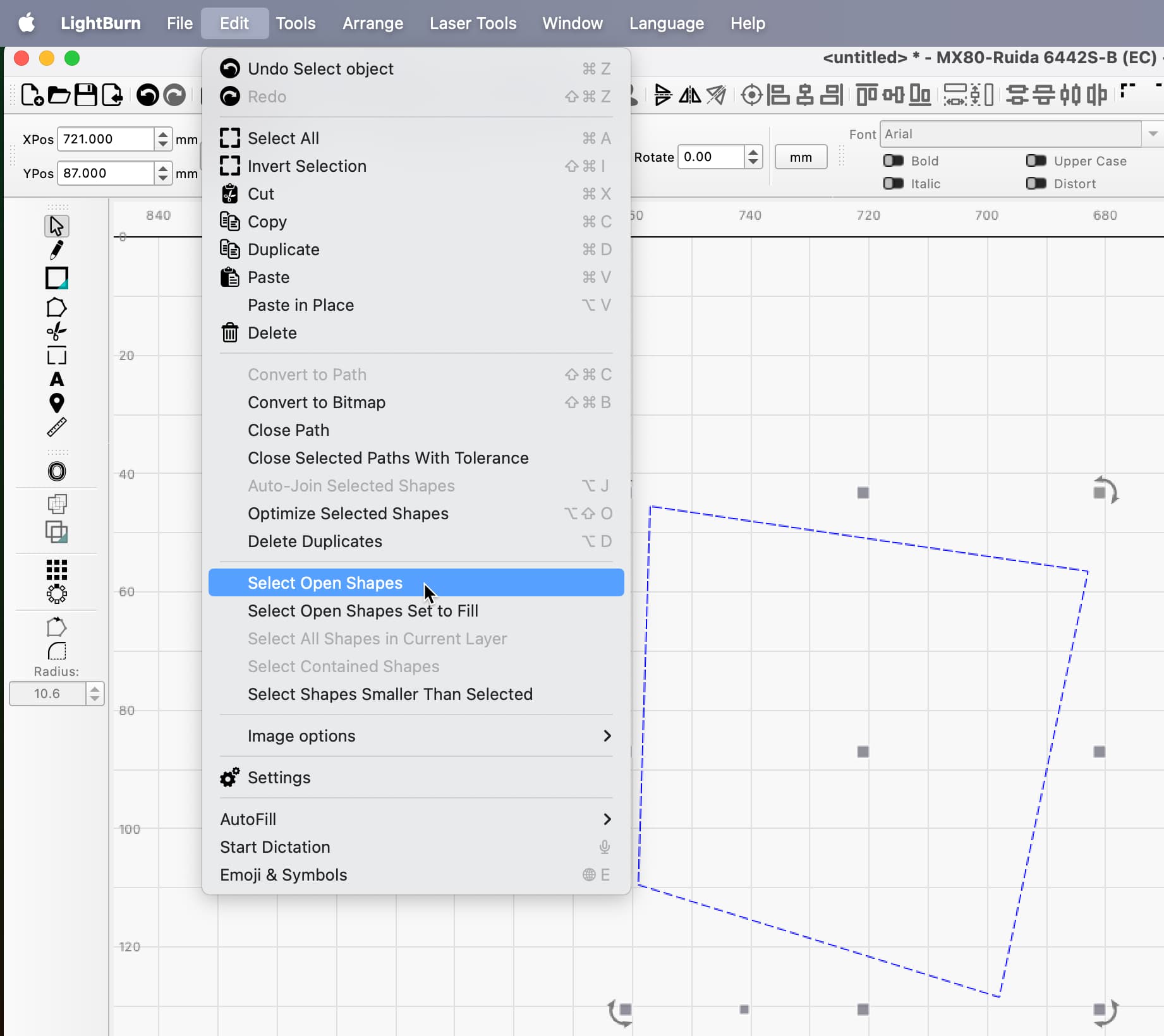Open the Circular Array tool
Screen dimensions: 1164x1036
point(57,594)
